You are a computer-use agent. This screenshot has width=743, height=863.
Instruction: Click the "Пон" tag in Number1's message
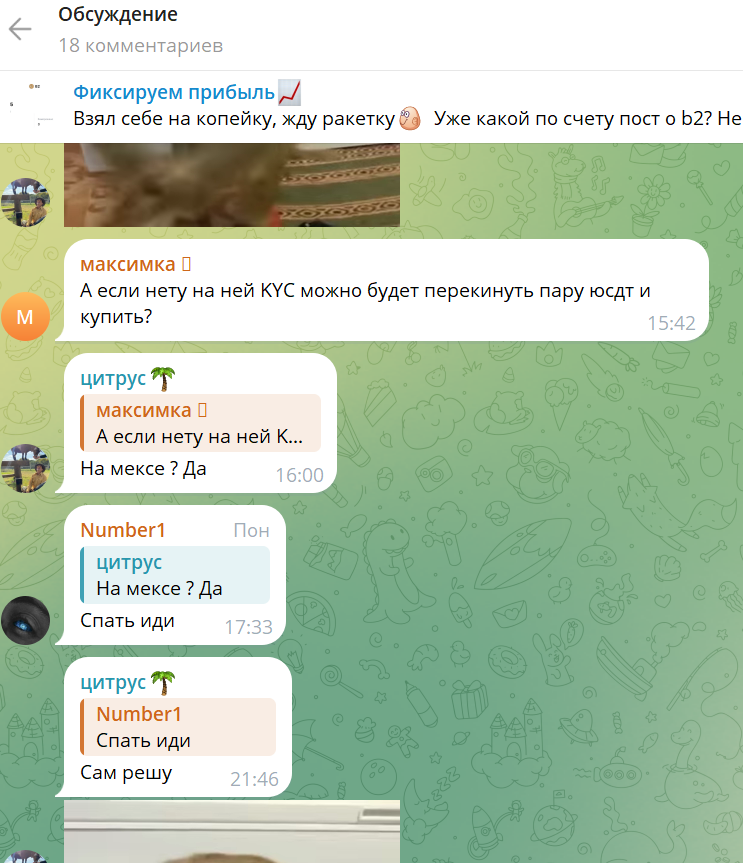coord(252,531)
